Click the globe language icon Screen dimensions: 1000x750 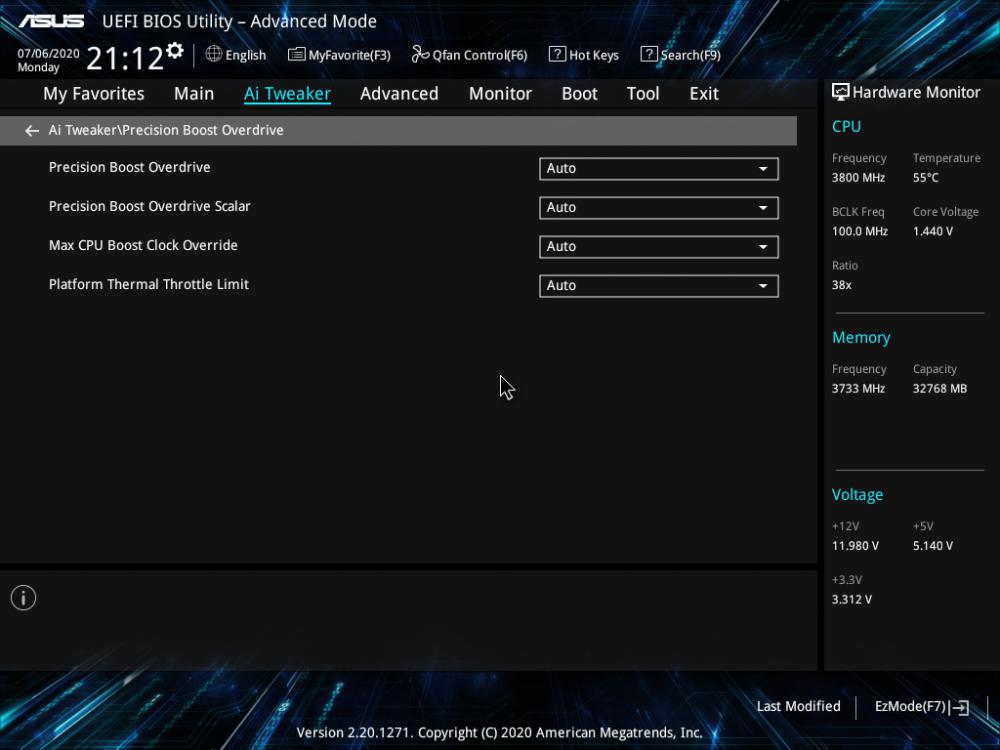[214, 54]
